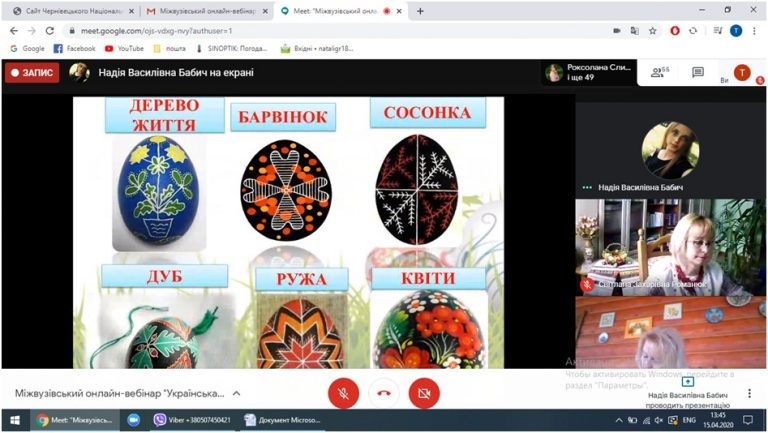The width and height of the screenshot is (768, 433).
Task: Open Viber from the taskbar
Action: click(192, 420)
